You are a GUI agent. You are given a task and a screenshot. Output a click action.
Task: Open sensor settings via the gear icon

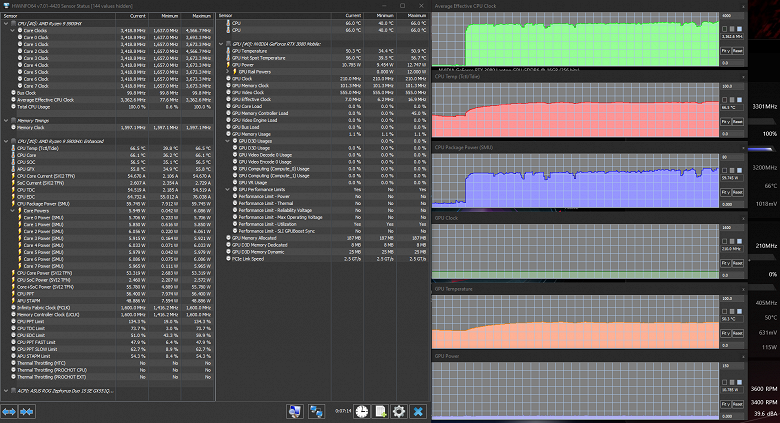[x=398, y=411]
